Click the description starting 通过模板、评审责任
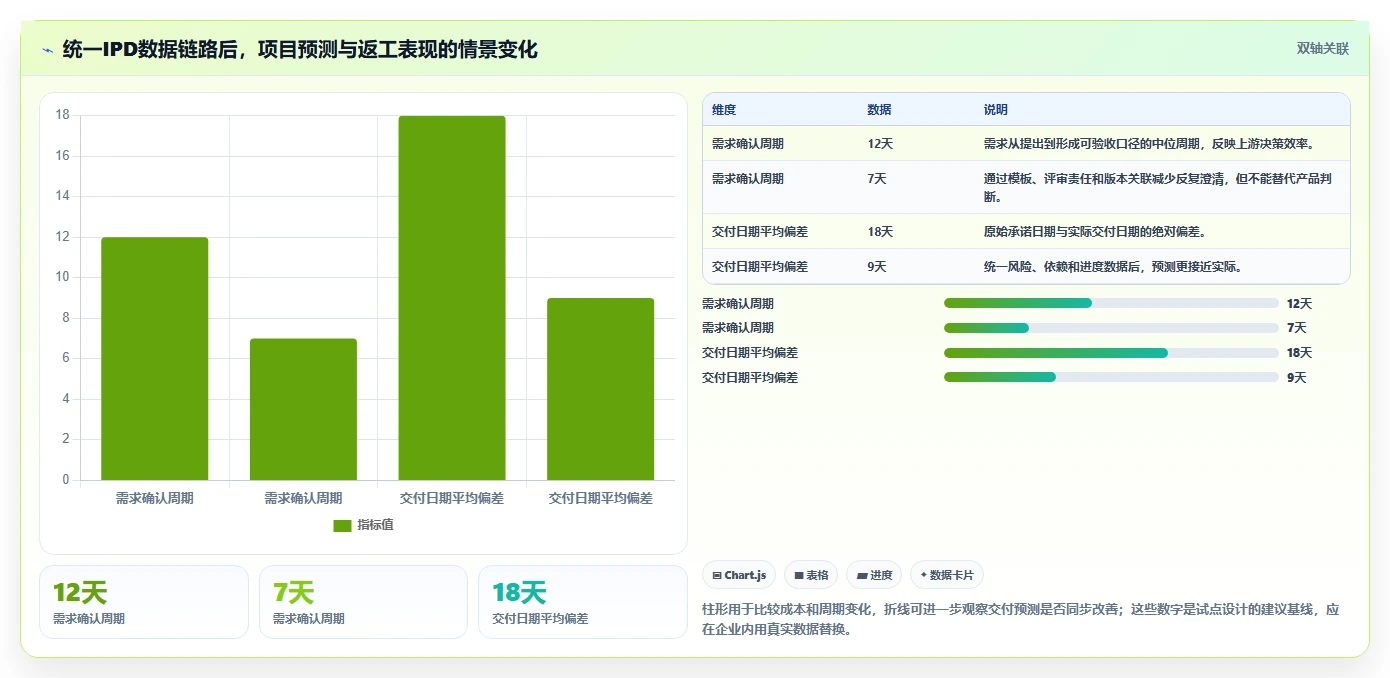The width and height of the screenshot is (1390, 678). click(1158, 188)
